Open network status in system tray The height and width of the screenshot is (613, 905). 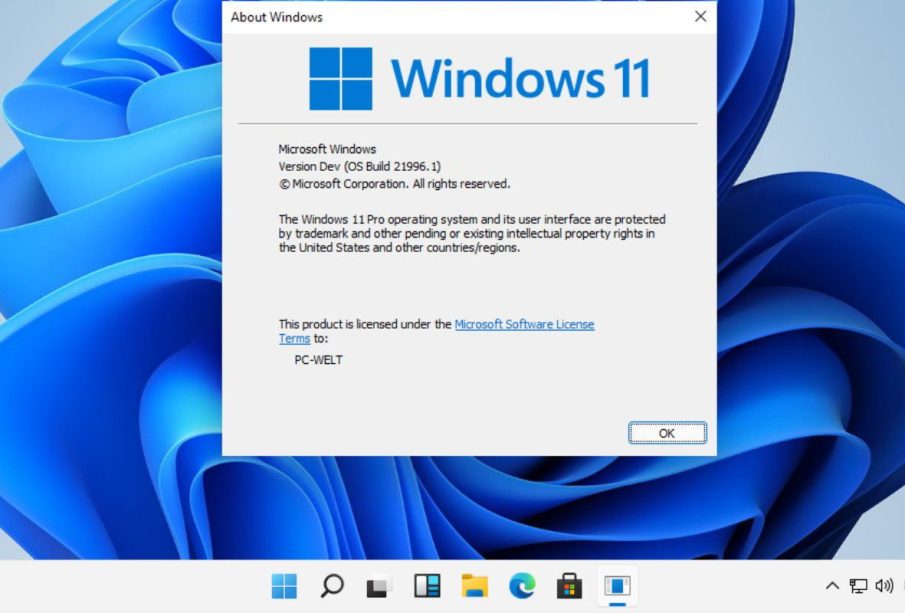[x=858, y=586]
